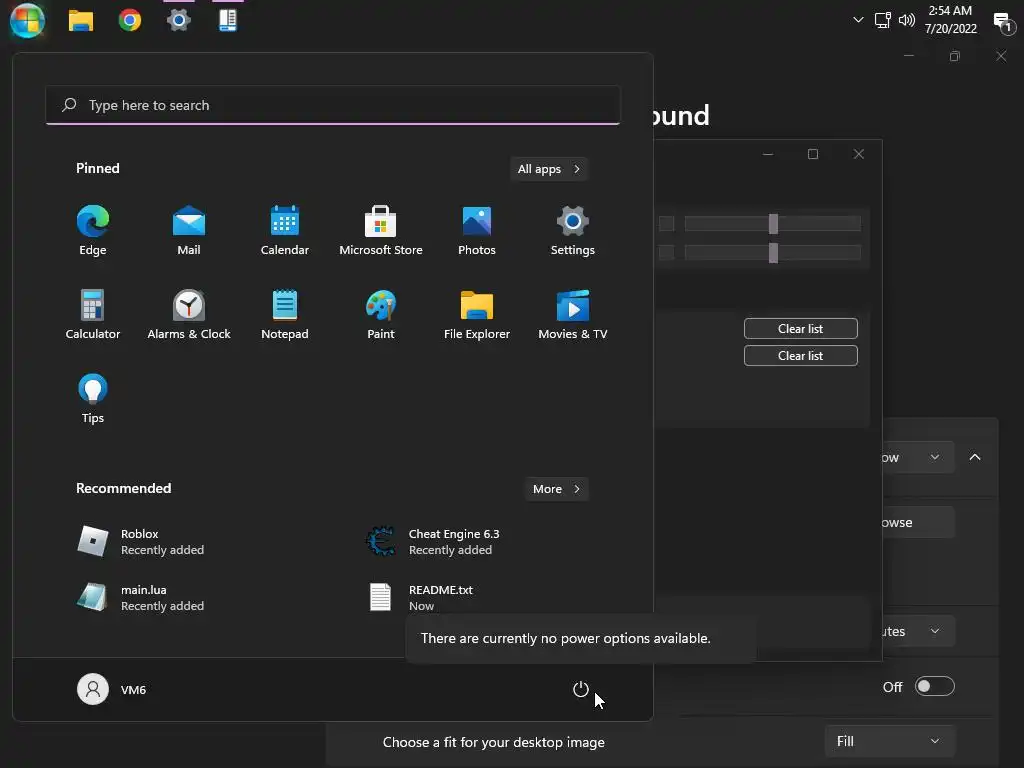The height and width of the screenshot is (768, 1024).
Task: Click the lower Clear list button
Action: [x=801, y=355]
